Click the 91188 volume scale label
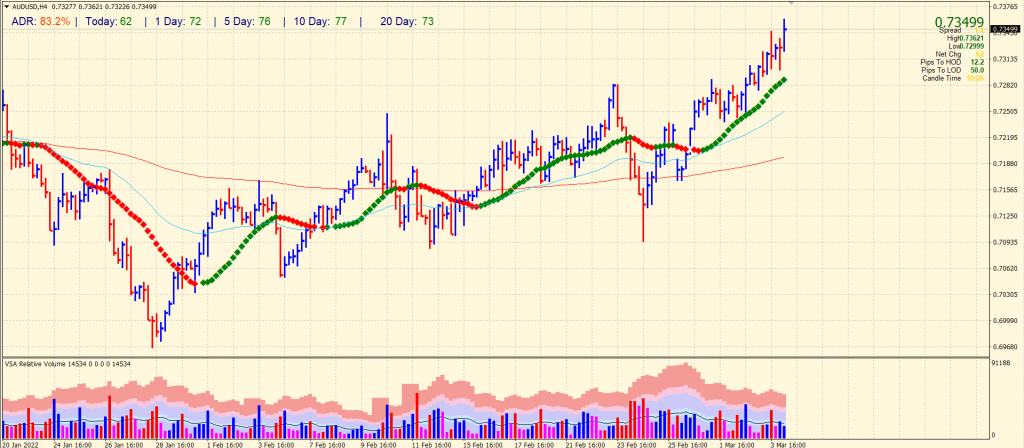Viewport: 1024px width, 448px height. coord(1002,362)
